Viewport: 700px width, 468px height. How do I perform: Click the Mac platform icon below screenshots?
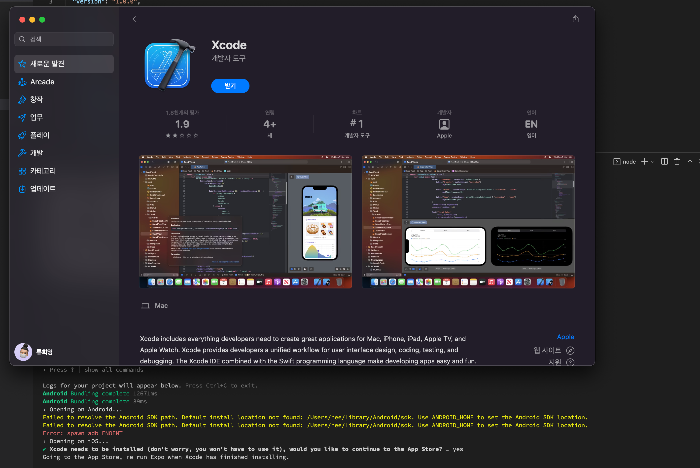pos(145,305)
